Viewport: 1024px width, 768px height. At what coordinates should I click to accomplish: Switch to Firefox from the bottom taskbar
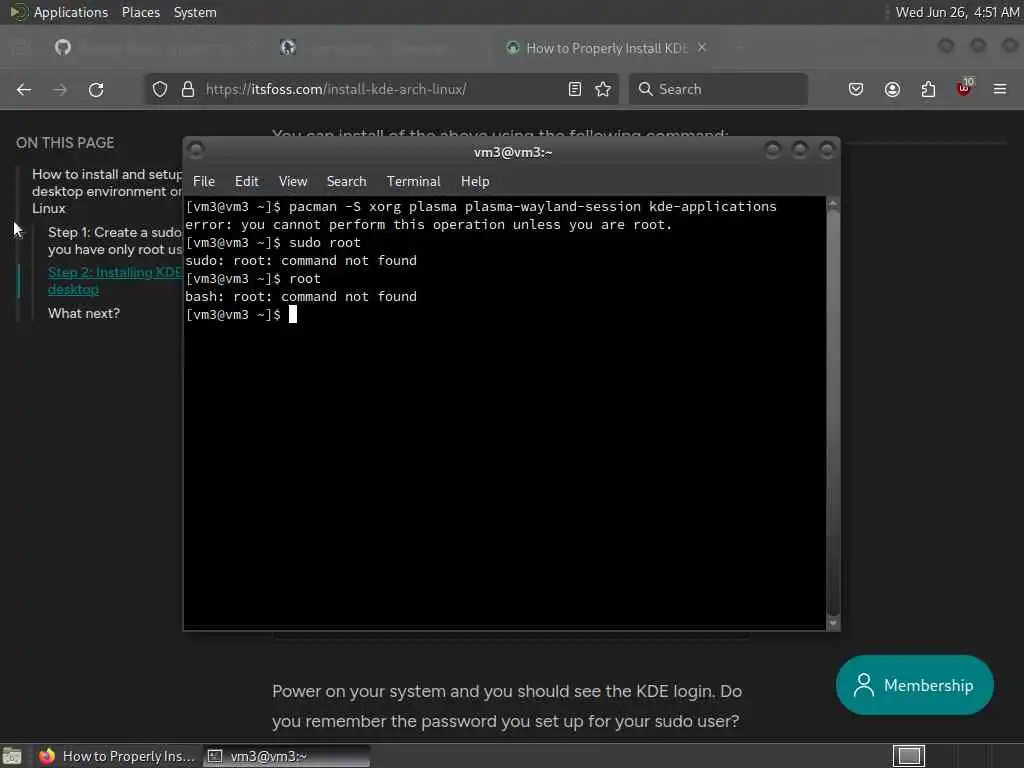tap(118, 756)
